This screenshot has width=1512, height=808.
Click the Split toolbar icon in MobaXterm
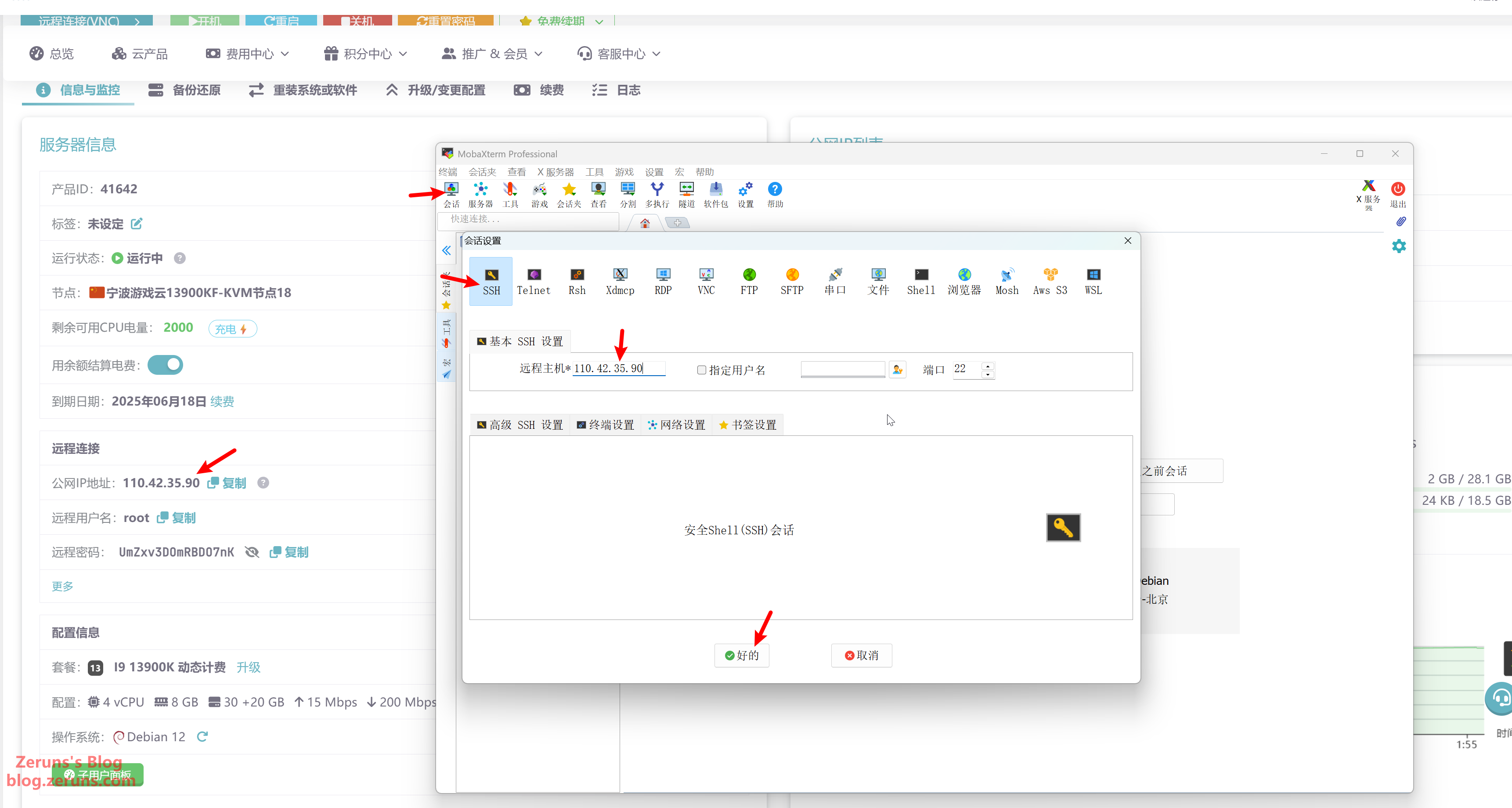tap(628, 194)
